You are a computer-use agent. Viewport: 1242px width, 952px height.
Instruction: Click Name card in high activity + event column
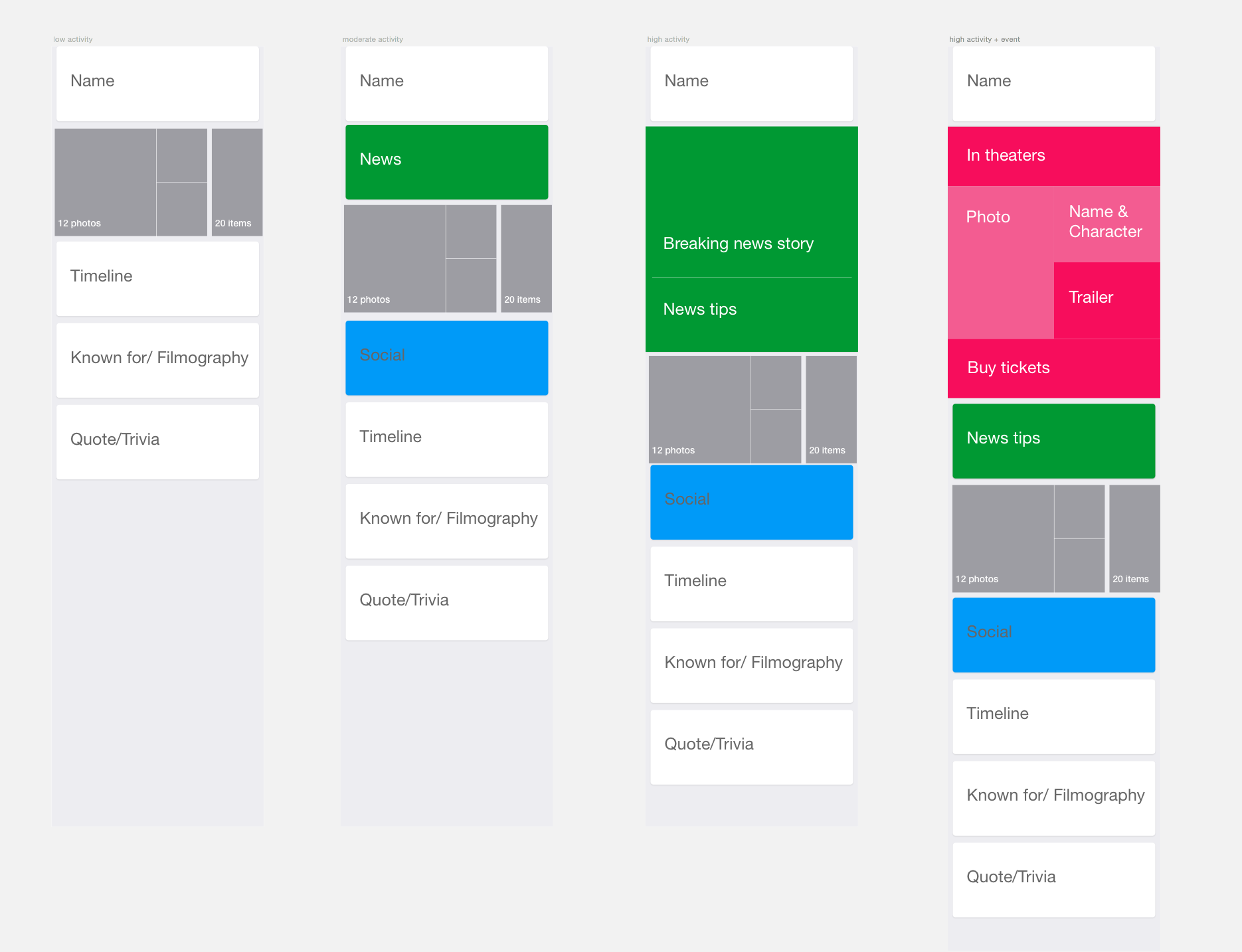coord(1054,83)
